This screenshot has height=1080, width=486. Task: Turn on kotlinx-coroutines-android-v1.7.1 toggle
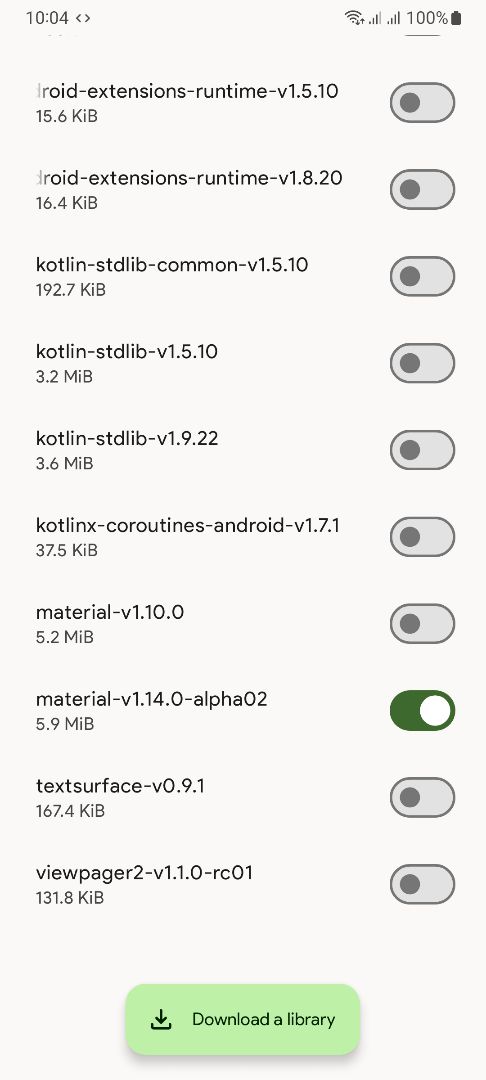[x=422, y=537]
